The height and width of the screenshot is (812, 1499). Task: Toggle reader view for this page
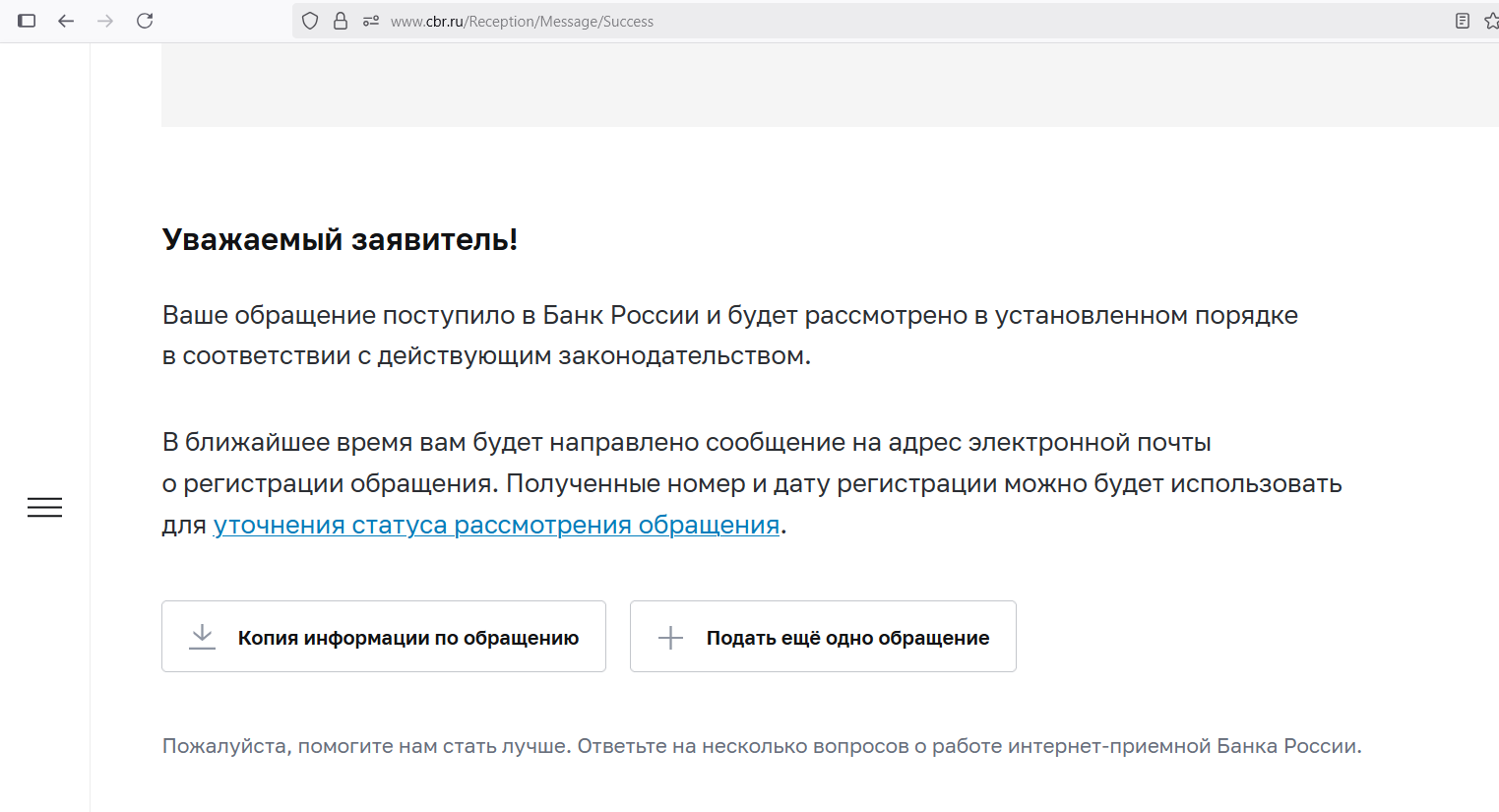tap(1463, 21)
